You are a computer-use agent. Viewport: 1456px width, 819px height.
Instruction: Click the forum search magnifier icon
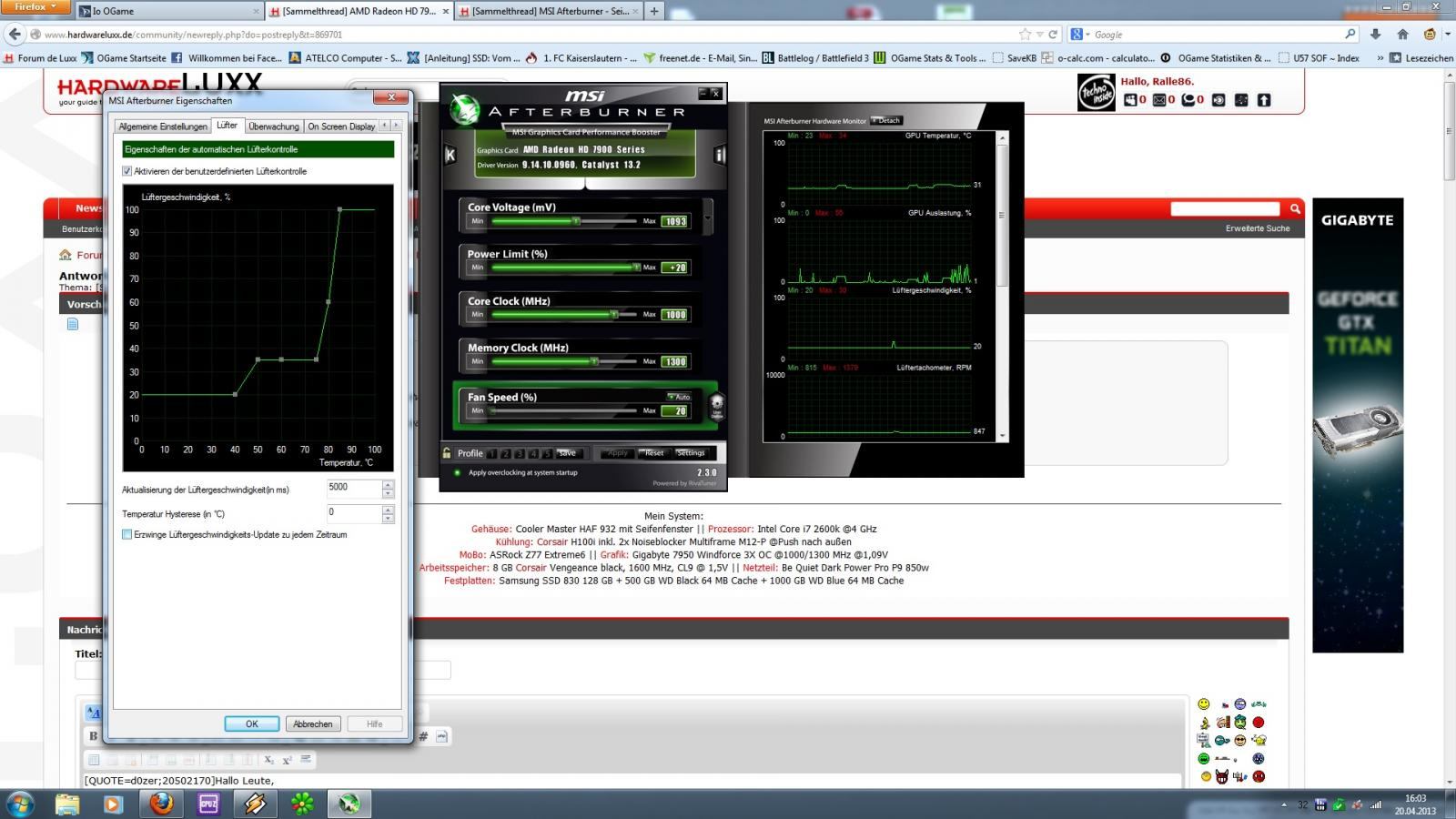click(x=1295, y=209)
